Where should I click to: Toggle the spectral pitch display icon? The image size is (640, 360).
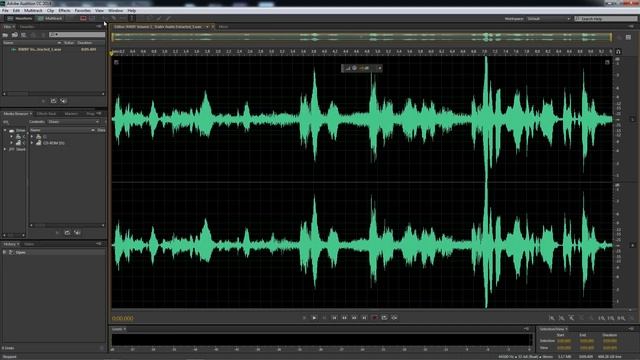coord(92,18)
